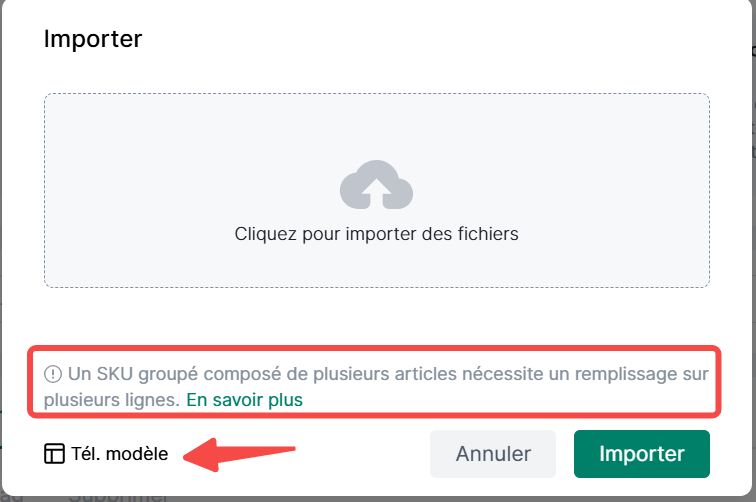Click the template table icon beside Tél. modèle
Screen dimensions: 756x502
tap(54, 454)
